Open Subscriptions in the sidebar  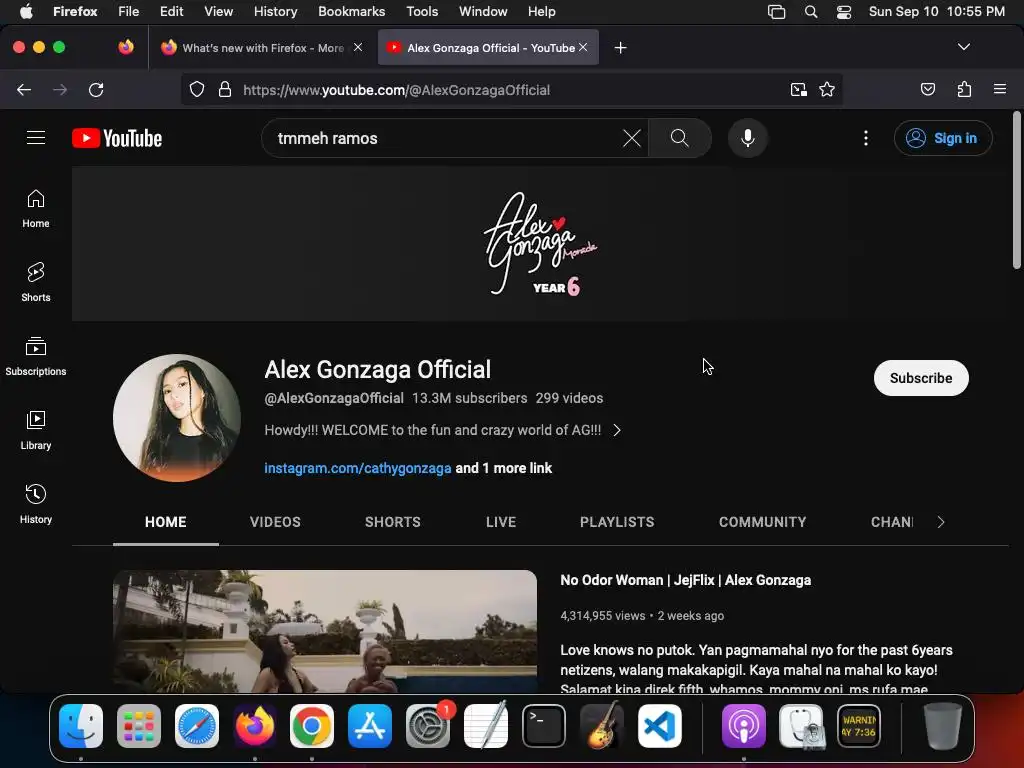[36, 357]
